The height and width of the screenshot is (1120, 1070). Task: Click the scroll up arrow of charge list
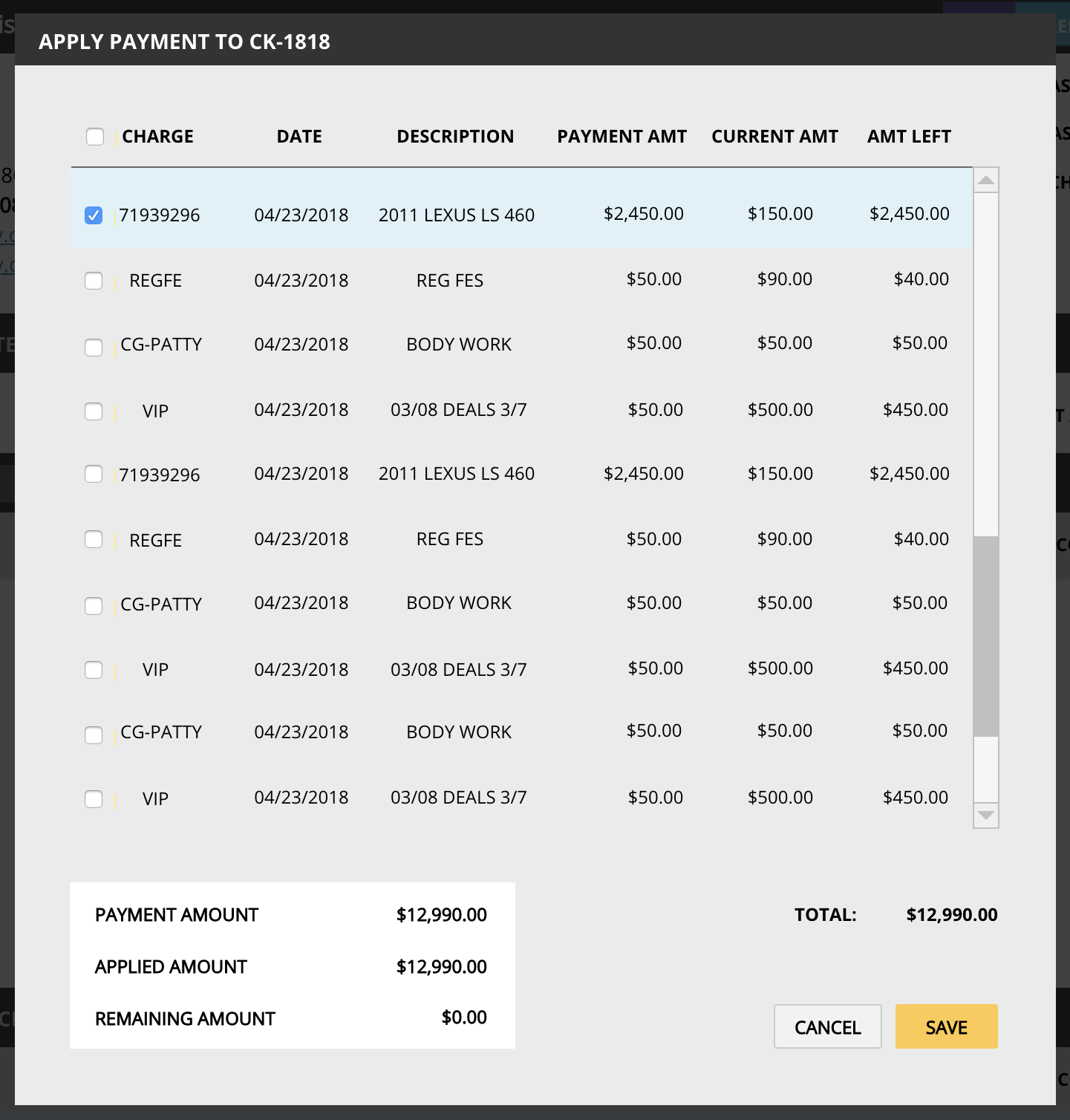(x=986, y=180)
